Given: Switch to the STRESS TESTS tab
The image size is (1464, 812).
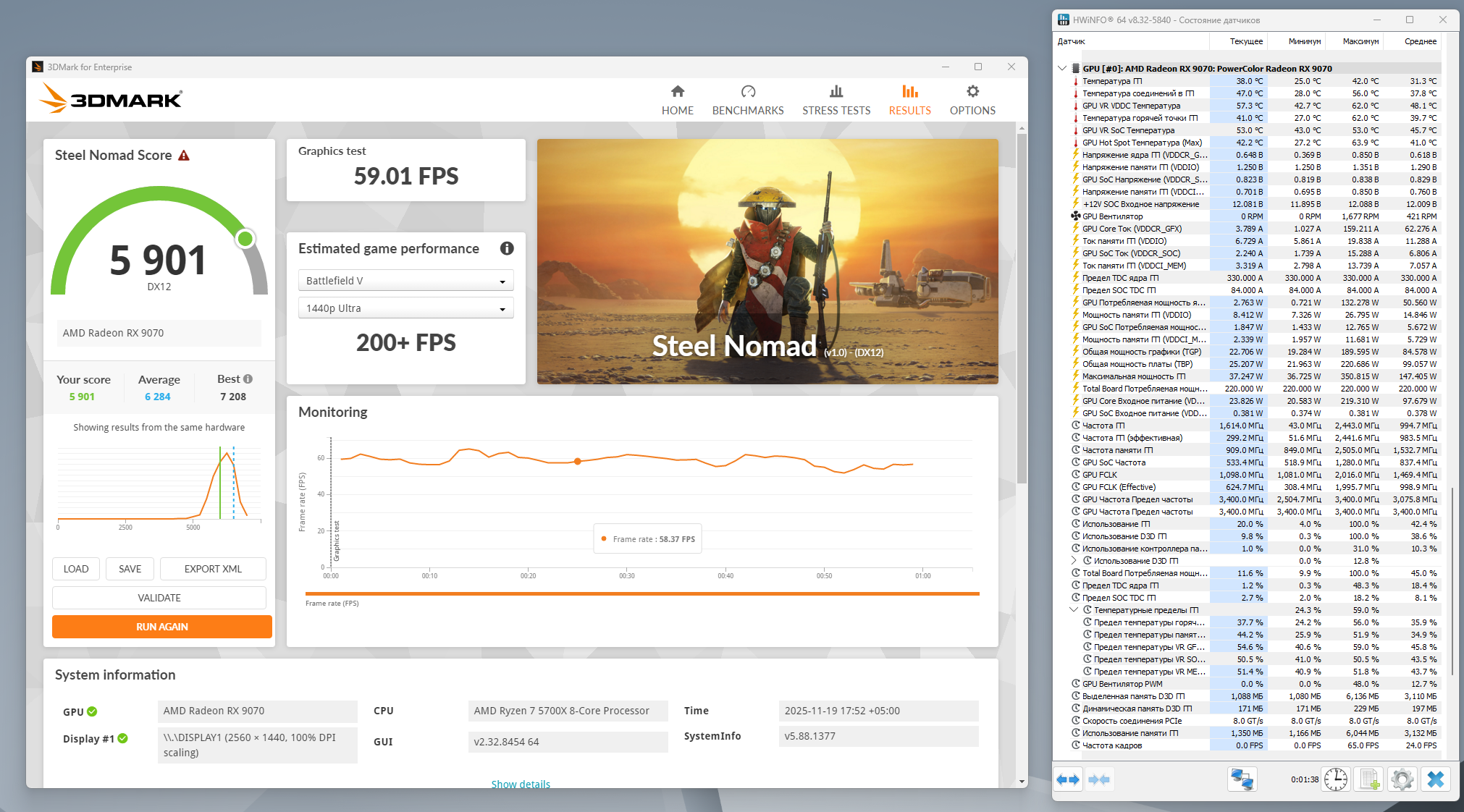Looking at the screenshot, I should pyautogui.click(x=836, y=100).
